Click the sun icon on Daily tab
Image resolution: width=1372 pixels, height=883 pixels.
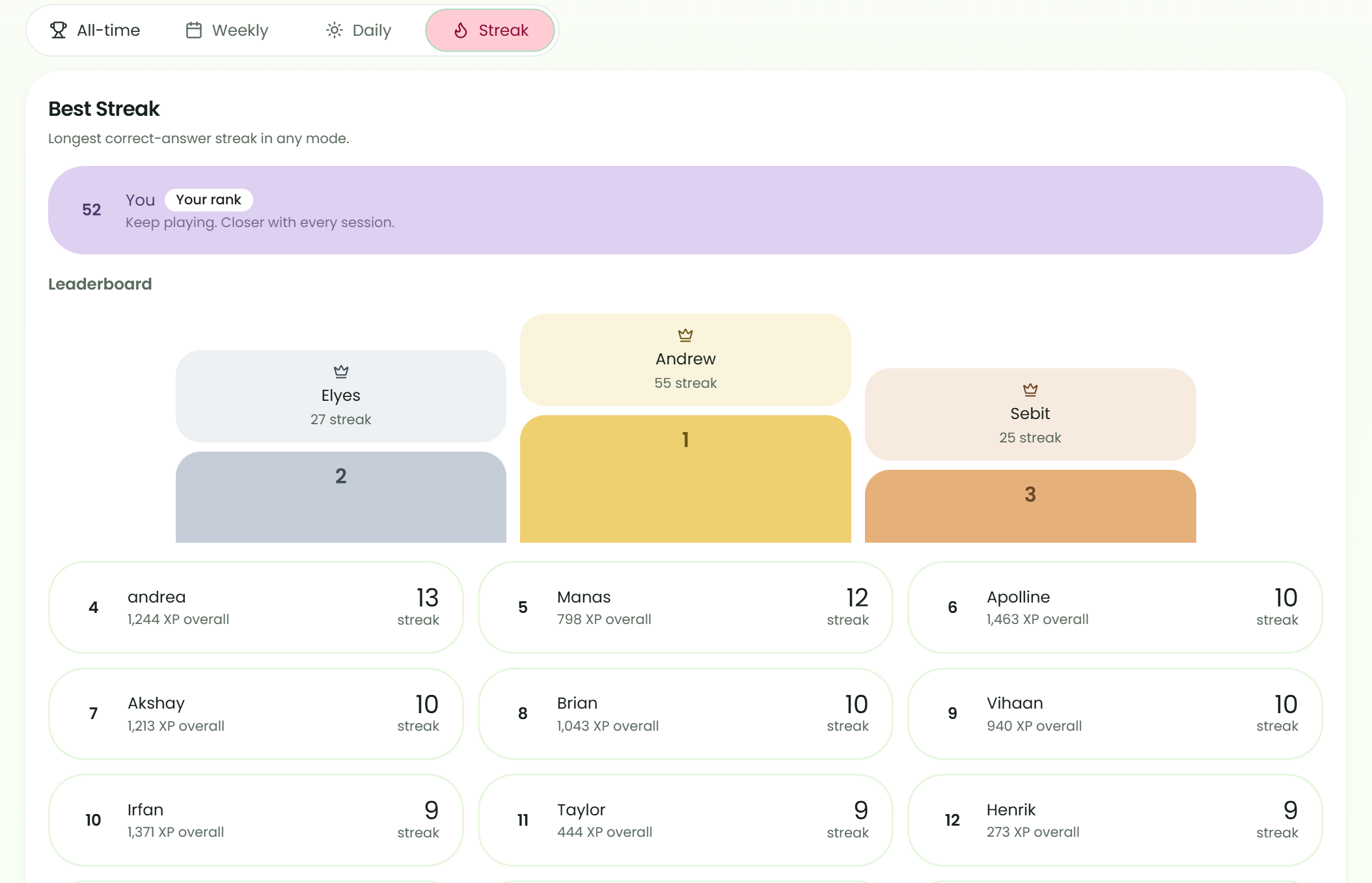click(x=335, y=30)
